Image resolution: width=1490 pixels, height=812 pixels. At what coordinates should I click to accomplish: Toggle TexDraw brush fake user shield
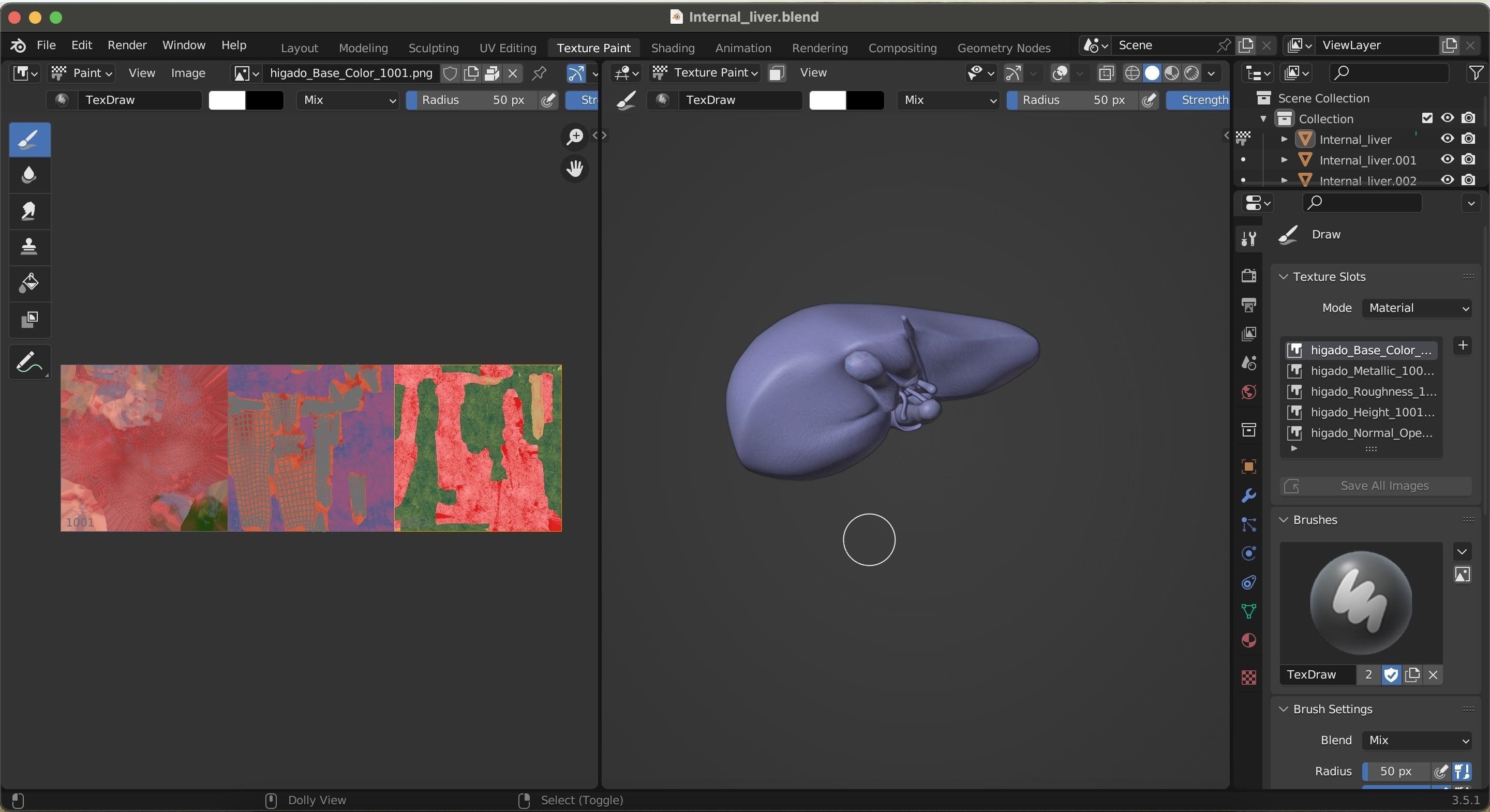[1391, 674]
